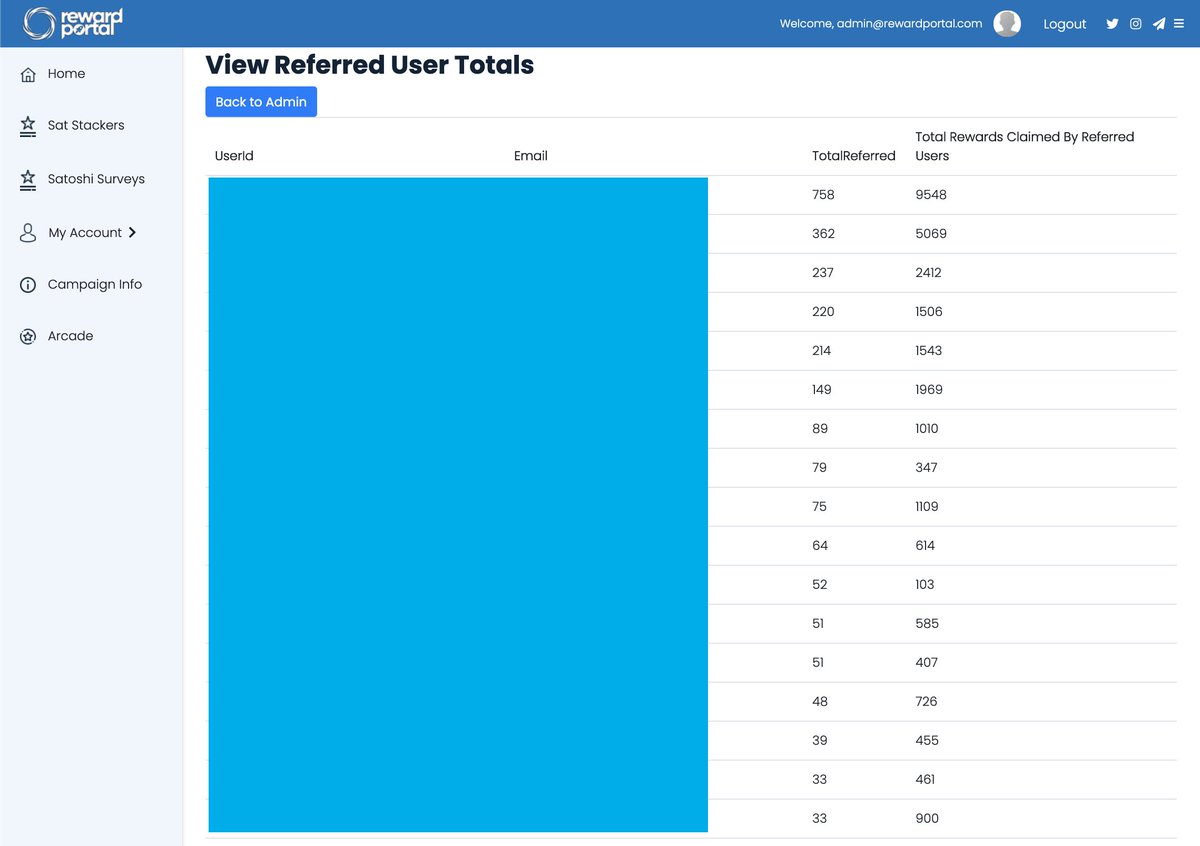Click the Sat Stackers star icon
The image size is (1200, 846).
coord(28,126)
